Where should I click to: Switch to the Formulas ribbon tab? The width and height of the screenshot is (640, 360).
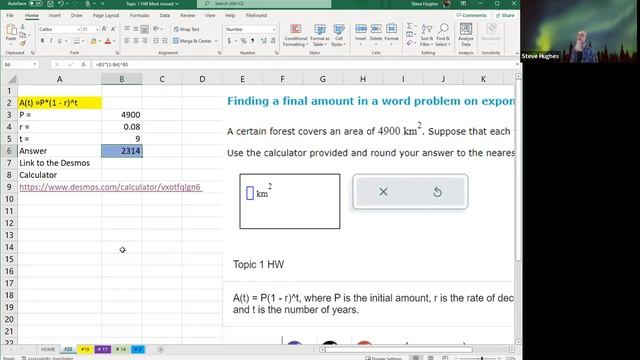coord(139,16)
